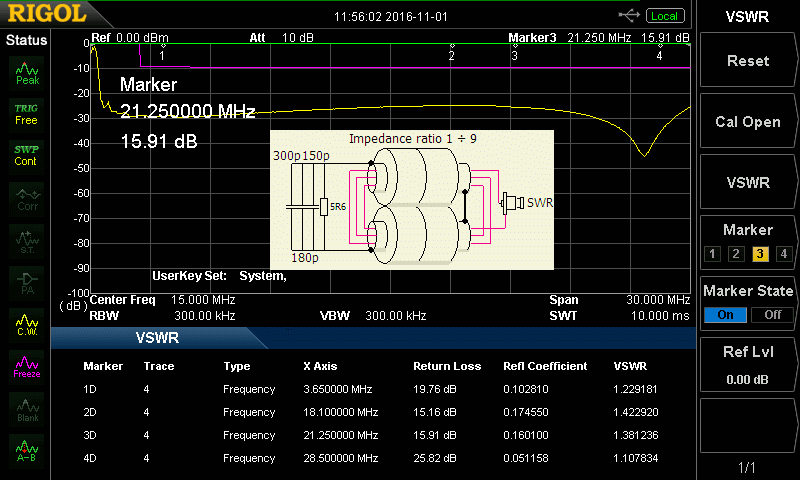This screenshot has height=480, width=800.
Task: Click the Peak status icon
Action: click(27, 72)
